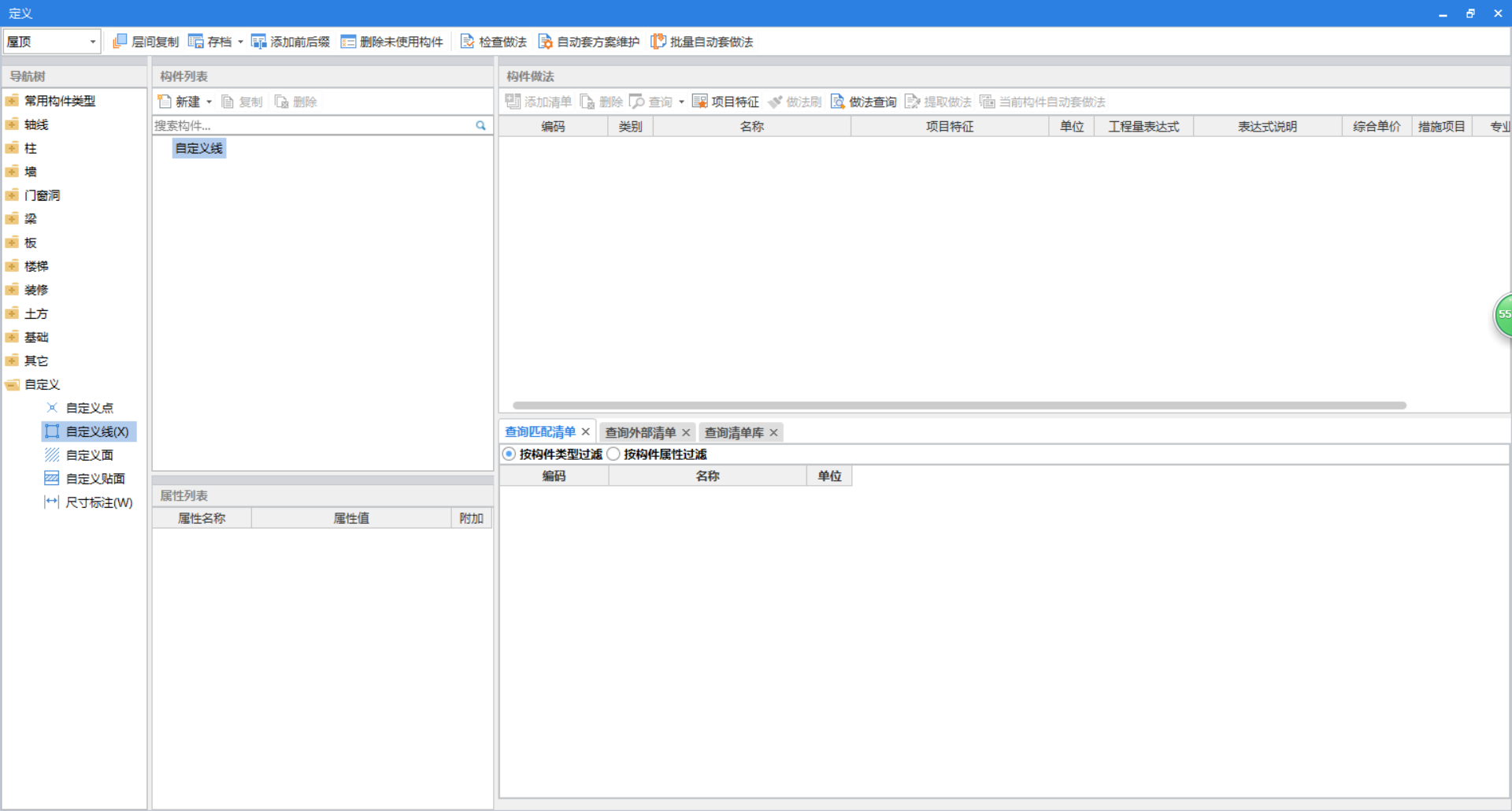Click the 复制 copy button in 构件列表
The height and width of the screenshot is (811, 1512).
pyautogui.click(x=242, y=102)
